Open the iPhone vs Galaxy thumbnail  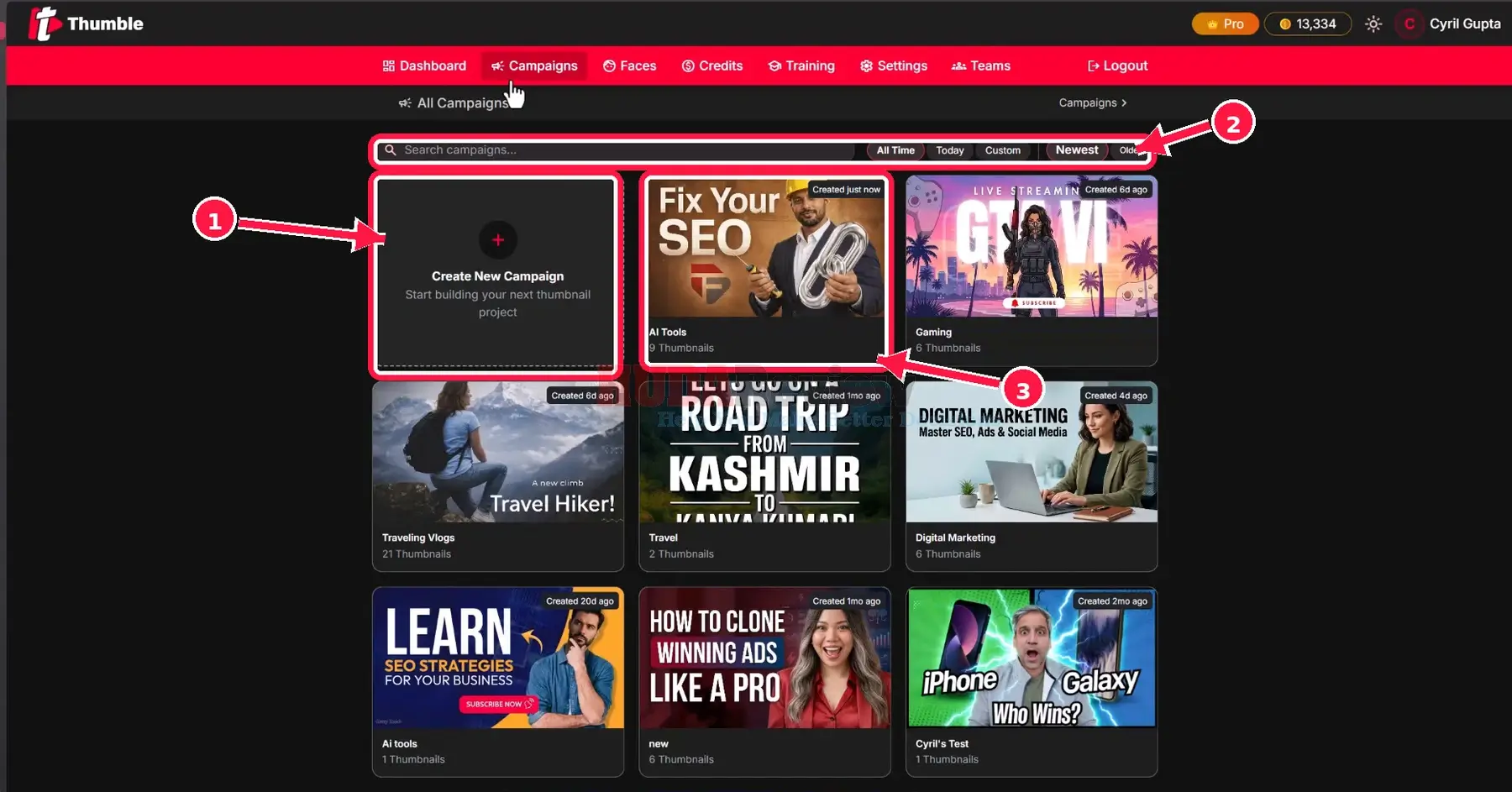pos(1032,658)
